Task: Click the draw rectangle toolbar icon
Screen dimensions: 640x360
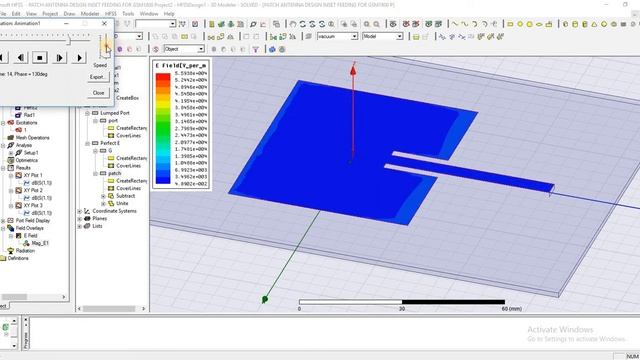Action: [510, 24]
